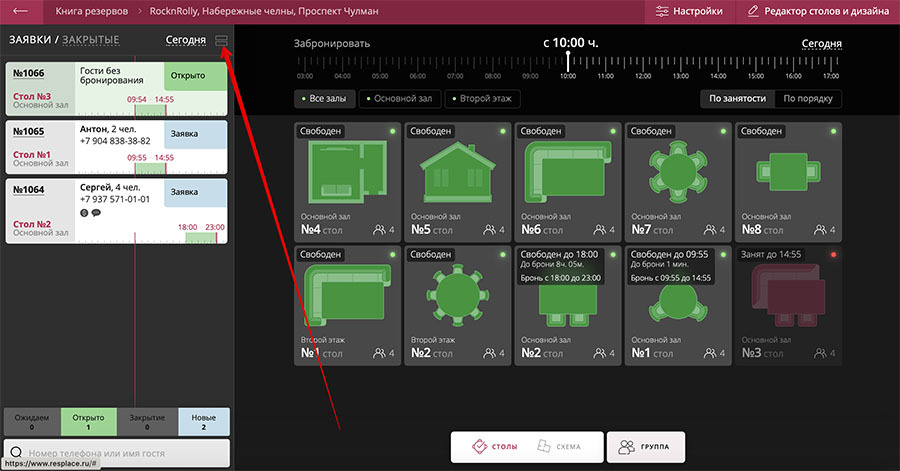This screenshot has height=471, width=900.
Task: Select table №5 house icon
Action: pyautogui.click(x=457, y=172)
